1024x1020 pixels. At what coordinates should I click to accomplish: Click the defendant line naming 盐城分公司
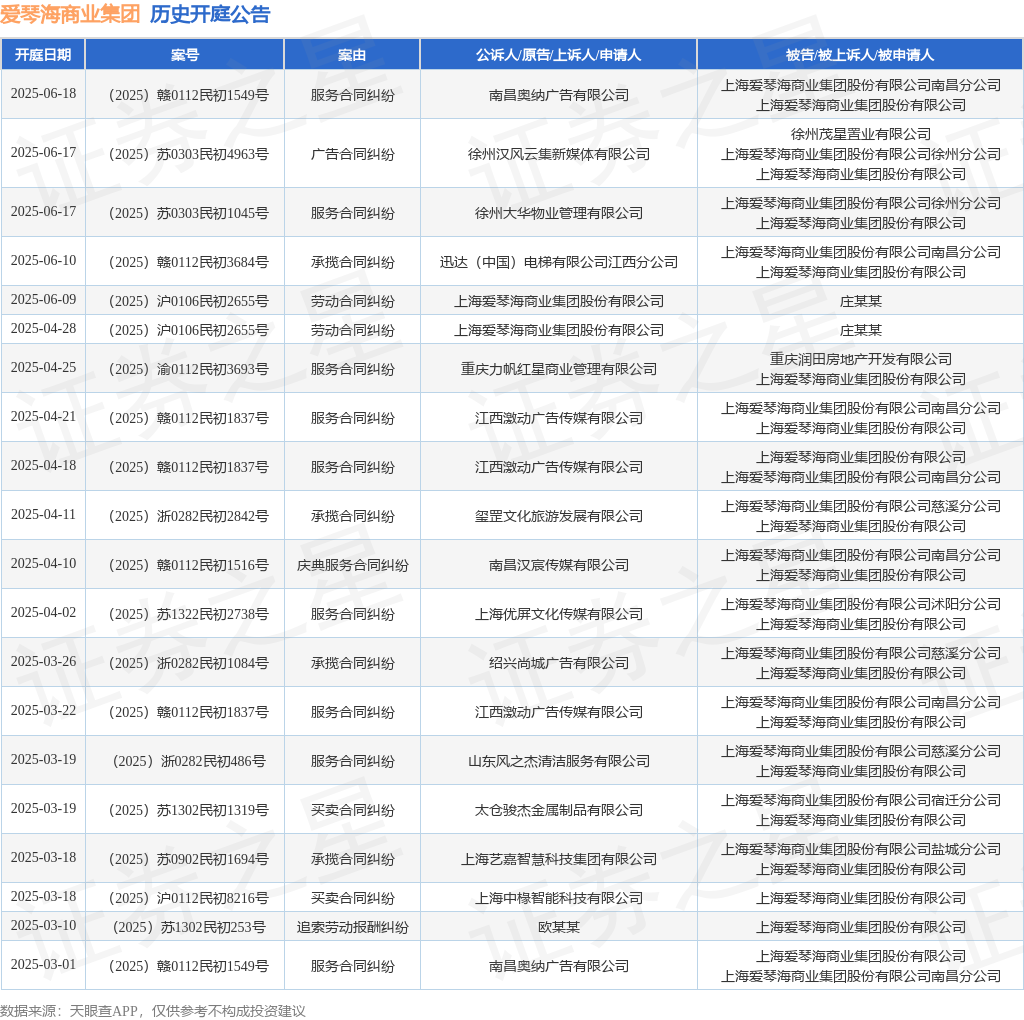(x=861, y=849)
